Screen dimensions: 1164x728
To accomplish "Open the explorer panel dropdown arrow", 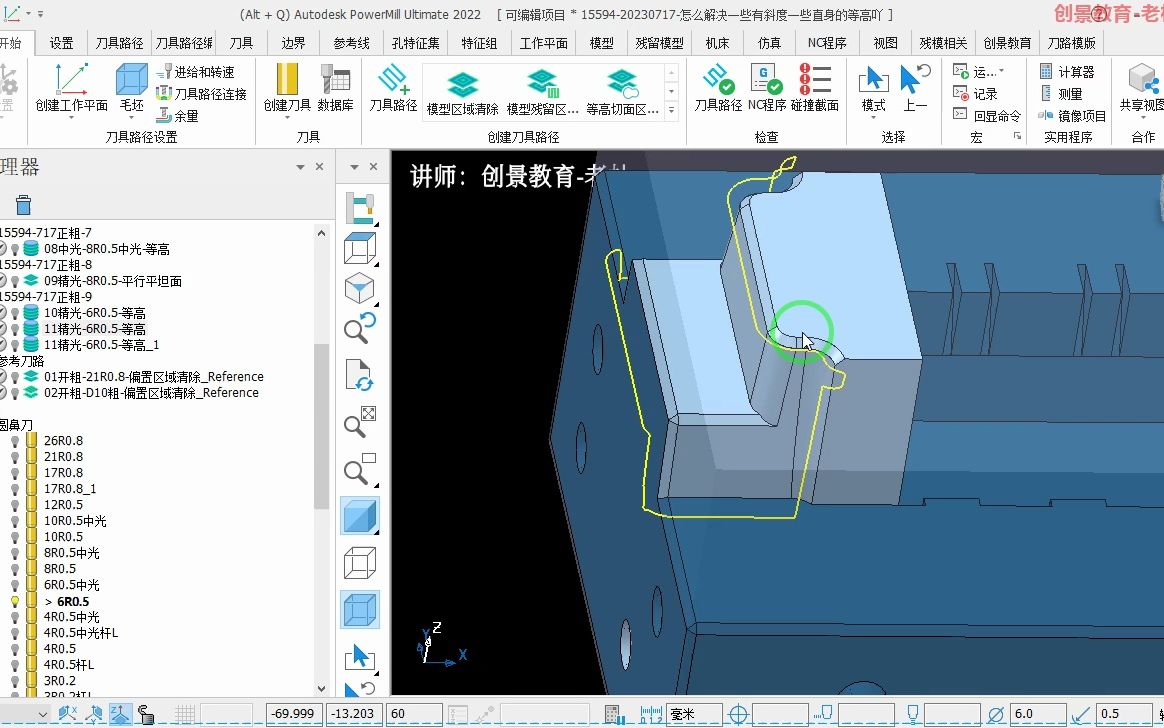I will pyautogui.click(x=301, y=167).
